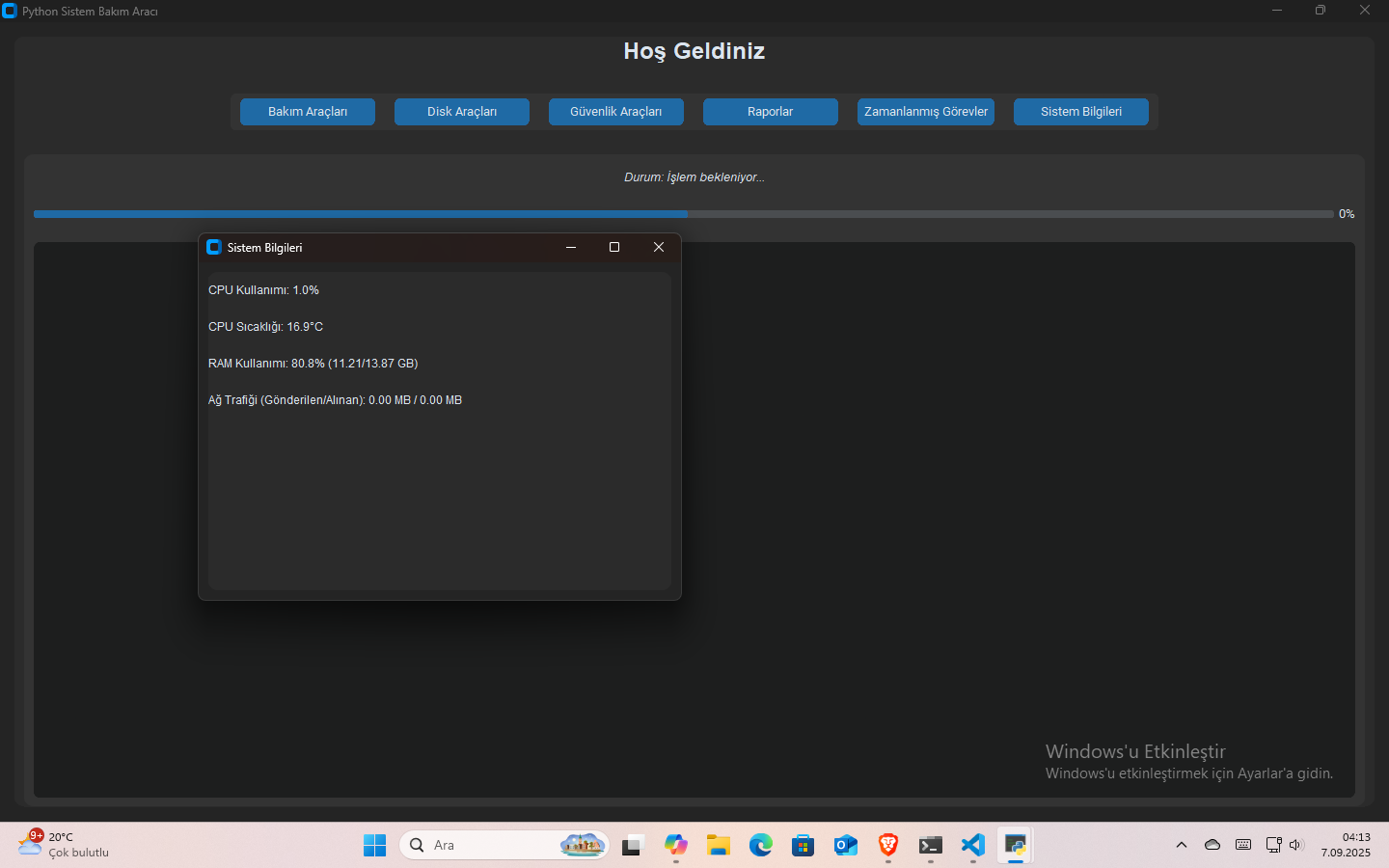The height and width of the screenshot is (868, 1389).
Task: Open the Zamanlanmış Görevler section
Action: click(926, 112)
